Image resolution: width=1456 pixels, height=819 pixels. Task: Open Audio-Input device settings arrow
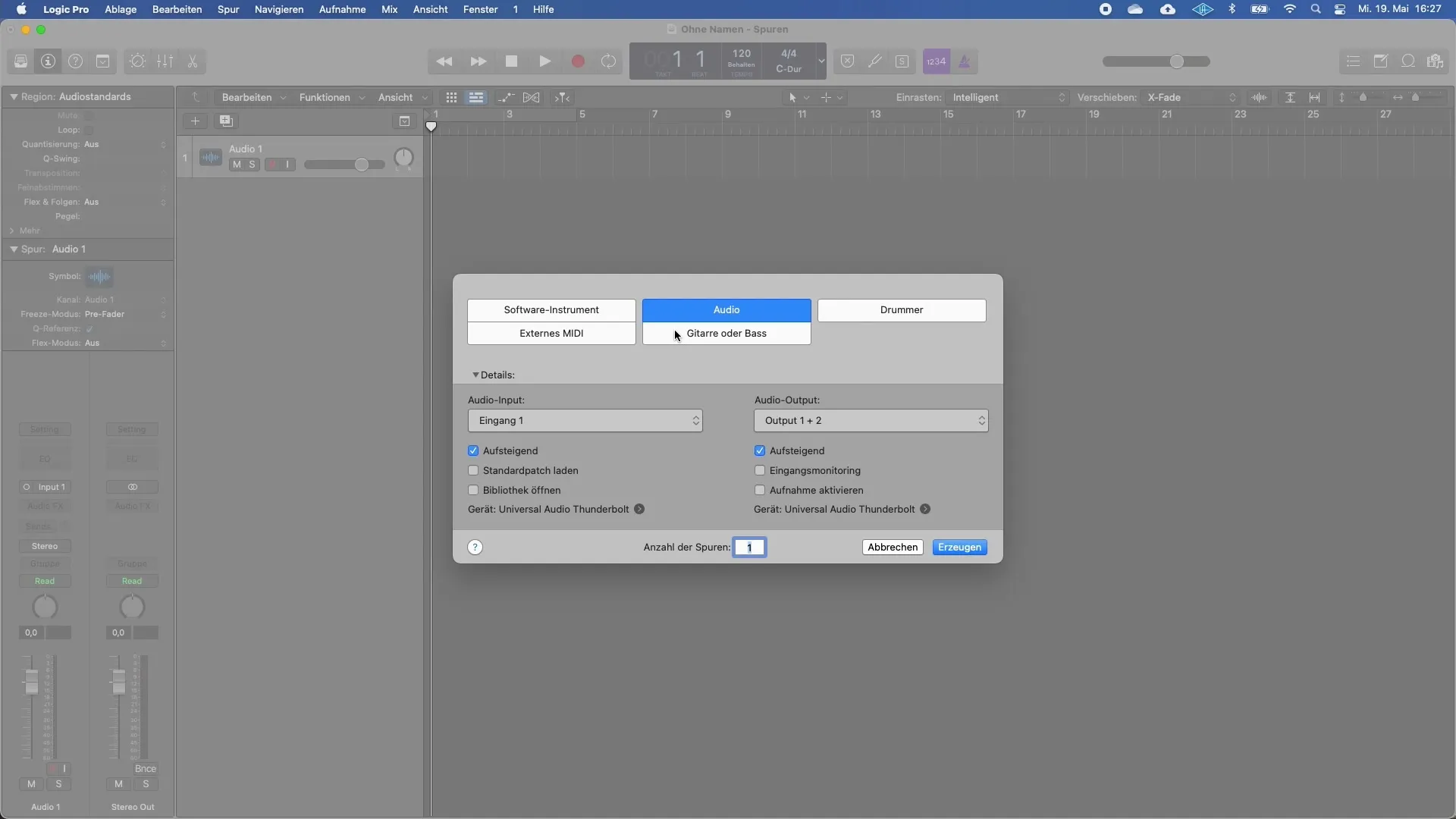coord(639,510)
